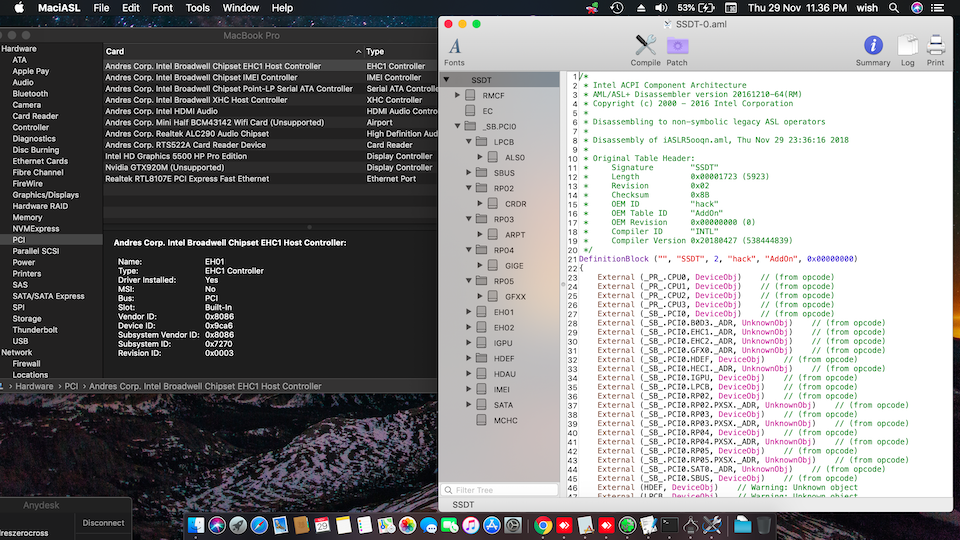The width and height of the screenshot is (960, 540).
Task: Open Launchpad from the Dock
Action: 238,525
